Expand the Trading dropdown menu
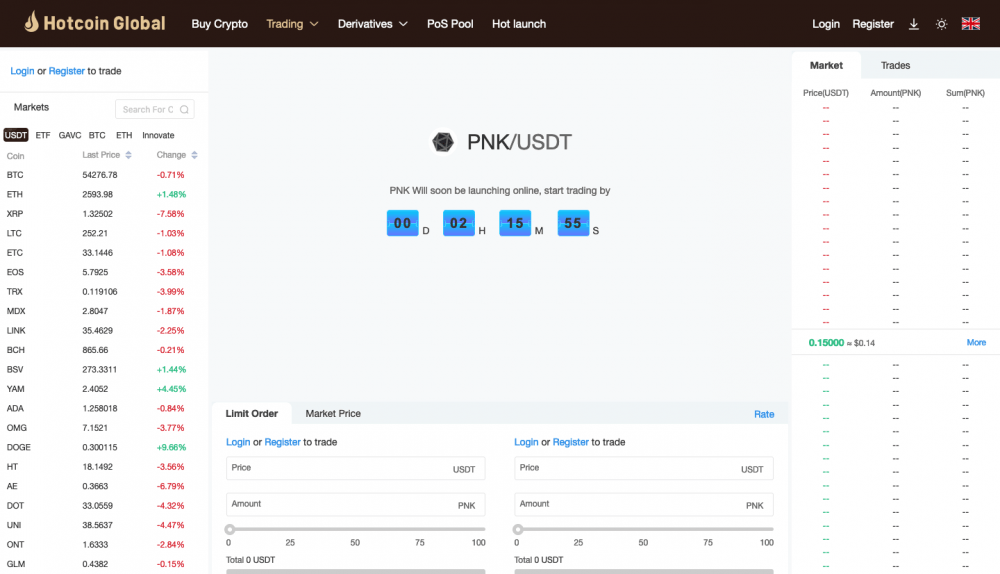Viewport: 1000px width, 574px height. click(292, 24)
